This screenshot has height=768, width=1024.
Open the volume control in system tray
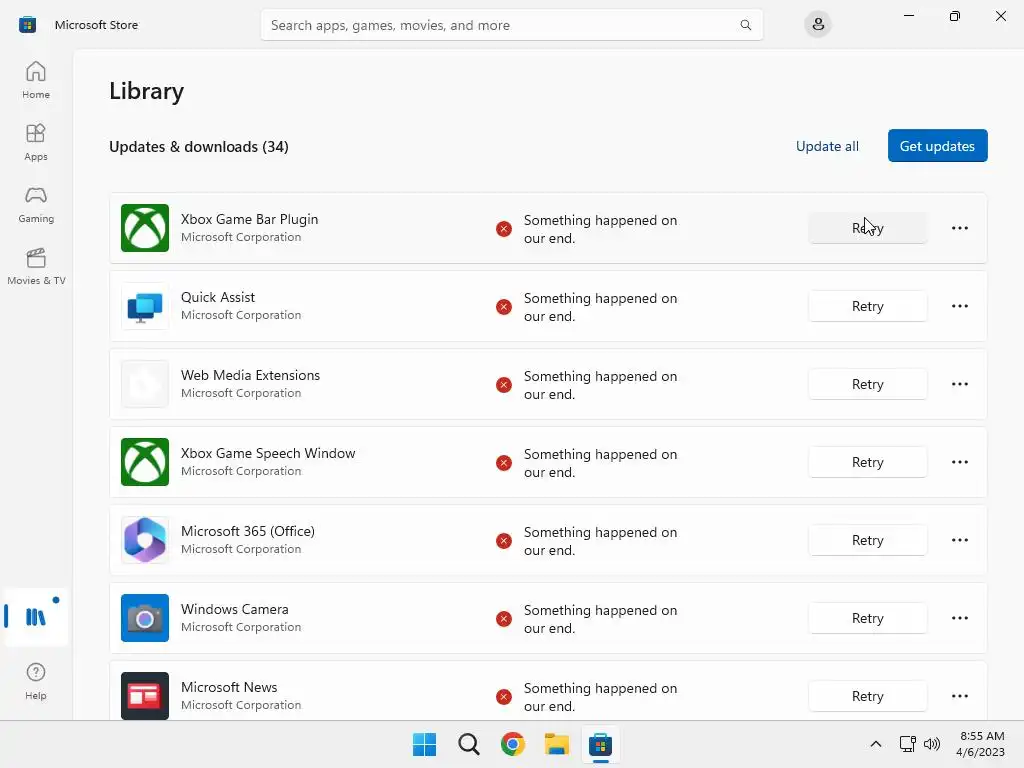932,744
